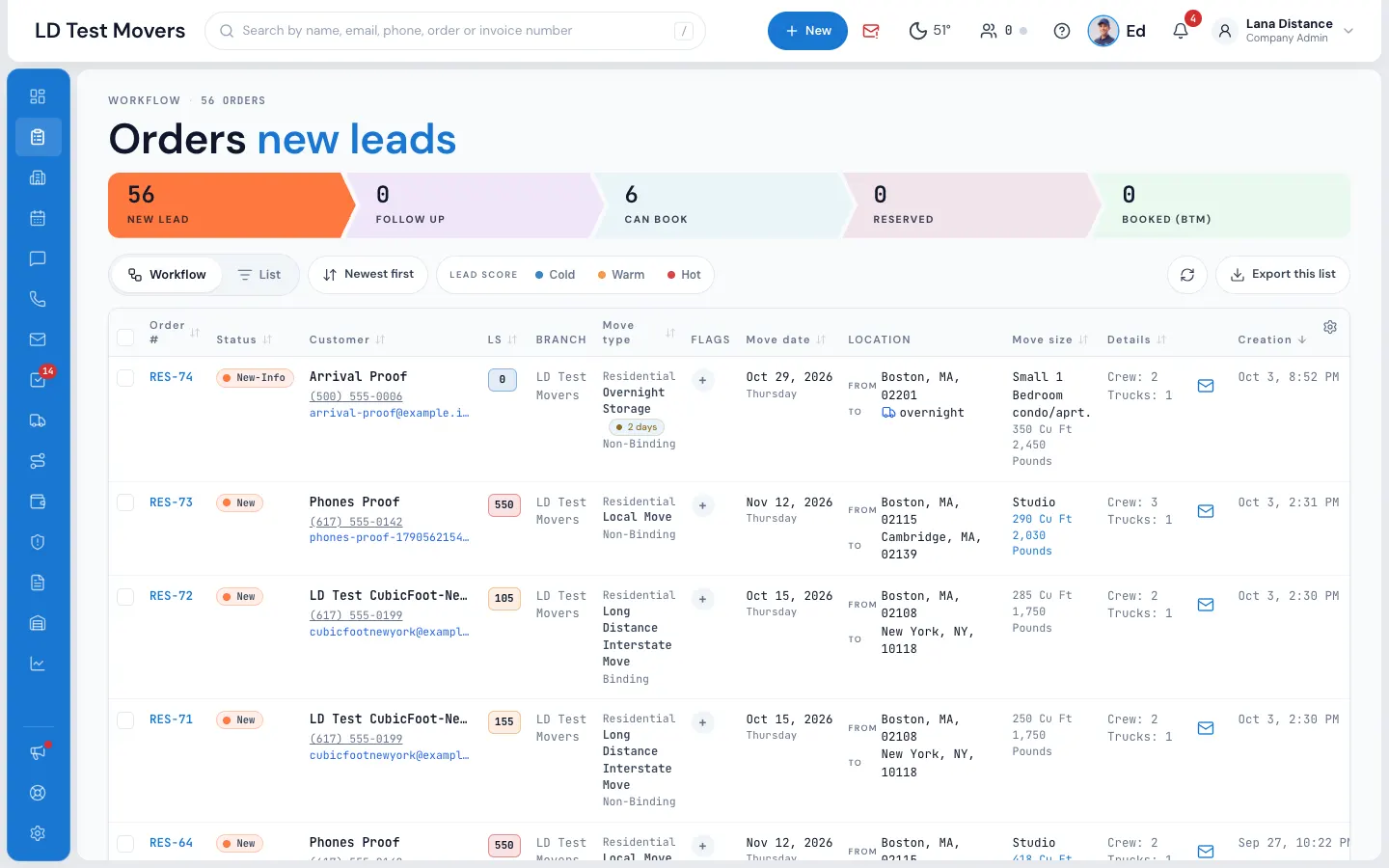The height and width of the screenshot is (868, 1389).
Task: Open notifications bell with 4 badge
Action: (1181, 31)
